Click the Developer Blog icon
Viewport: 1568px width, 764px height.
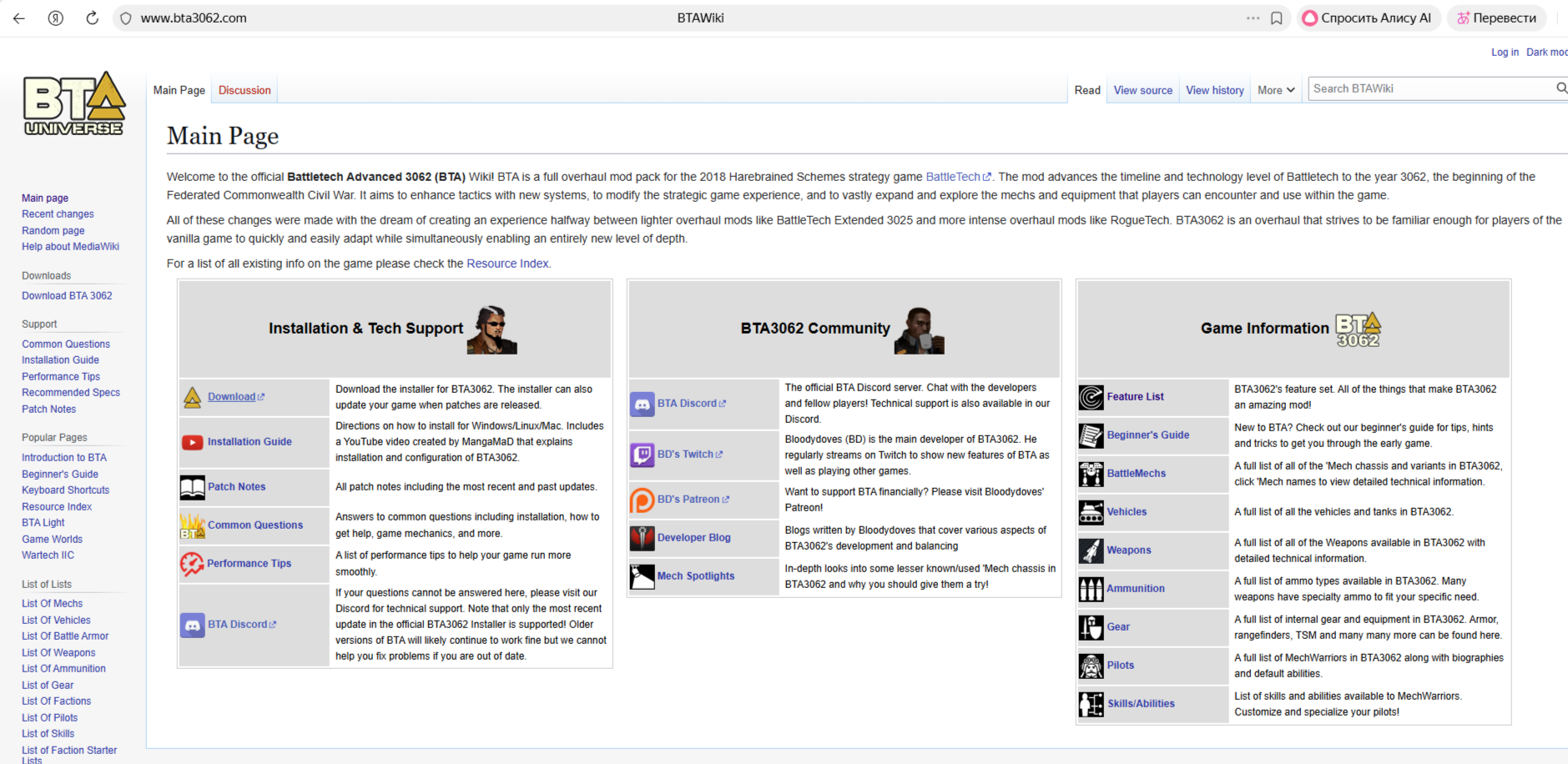[x=643, y=539]
